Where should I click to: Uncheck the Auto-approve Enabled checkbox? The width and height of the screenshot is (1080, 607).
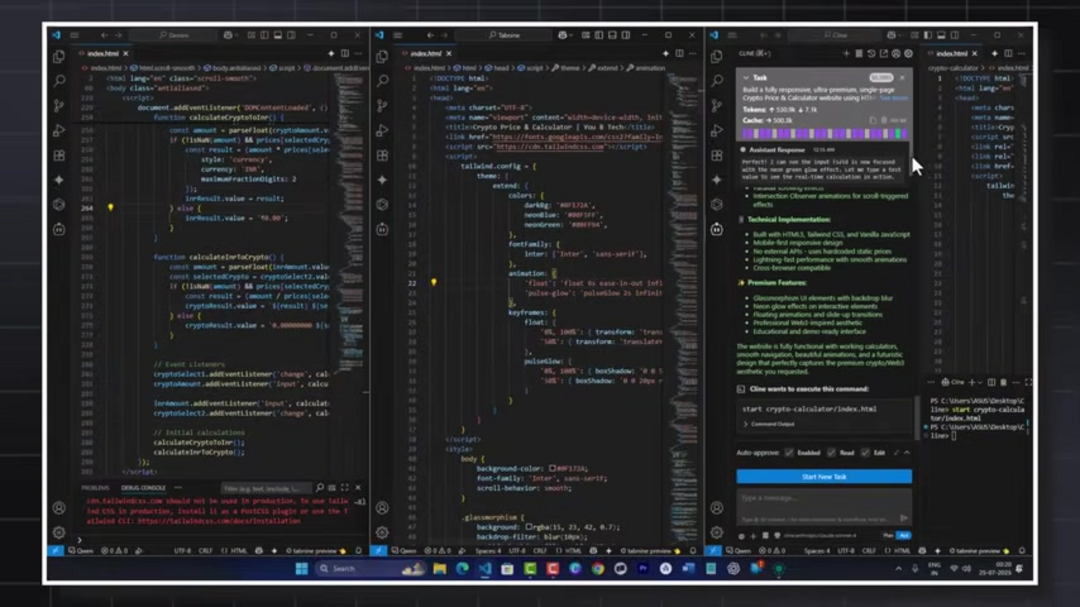coord(789,453)
